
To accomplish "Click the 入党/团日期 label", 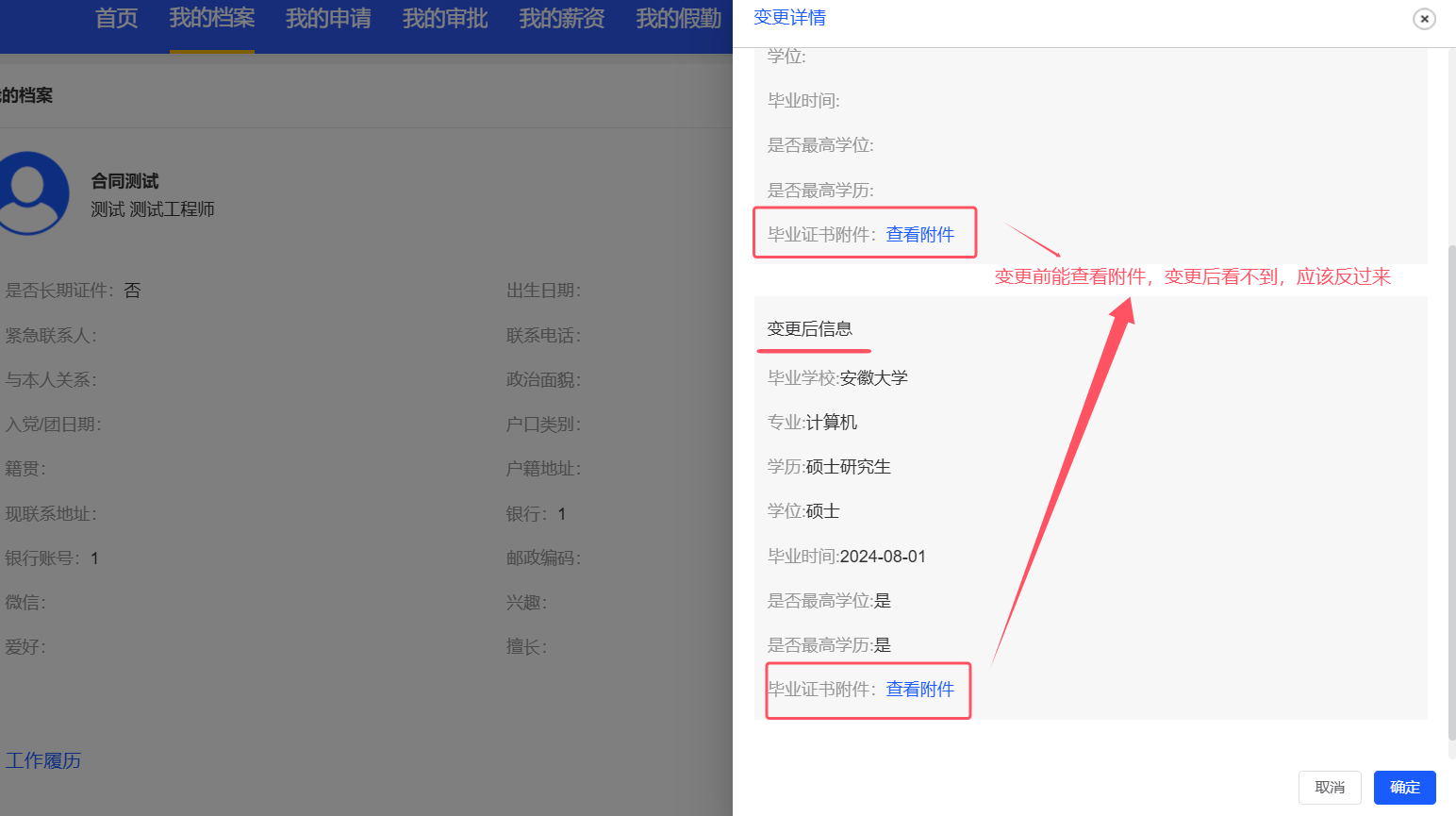I will pyautogui.click(x=53, y=425).
